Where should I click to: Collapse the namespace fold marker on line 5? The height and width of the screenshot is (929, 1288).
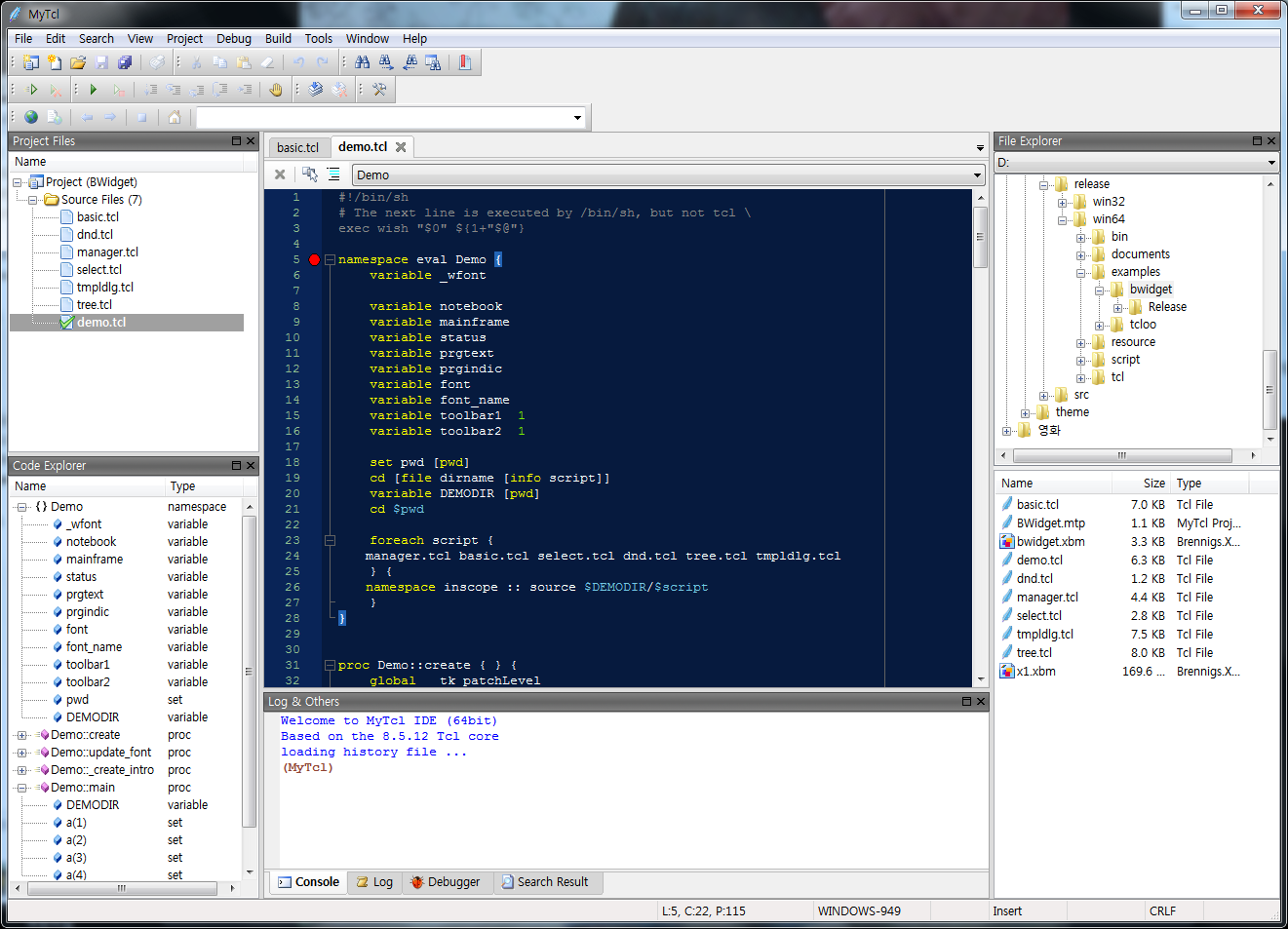tap(330, 260)
